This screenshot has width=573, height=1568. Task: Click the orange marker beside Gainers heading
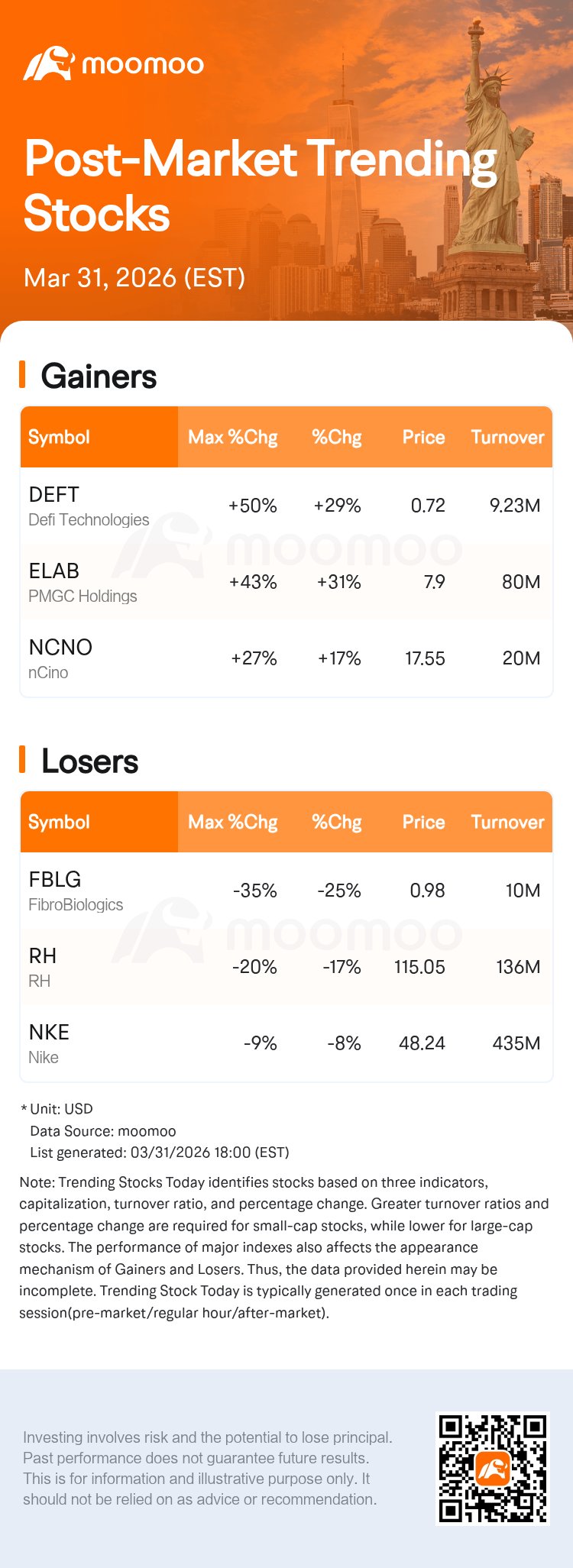point(23,375)
